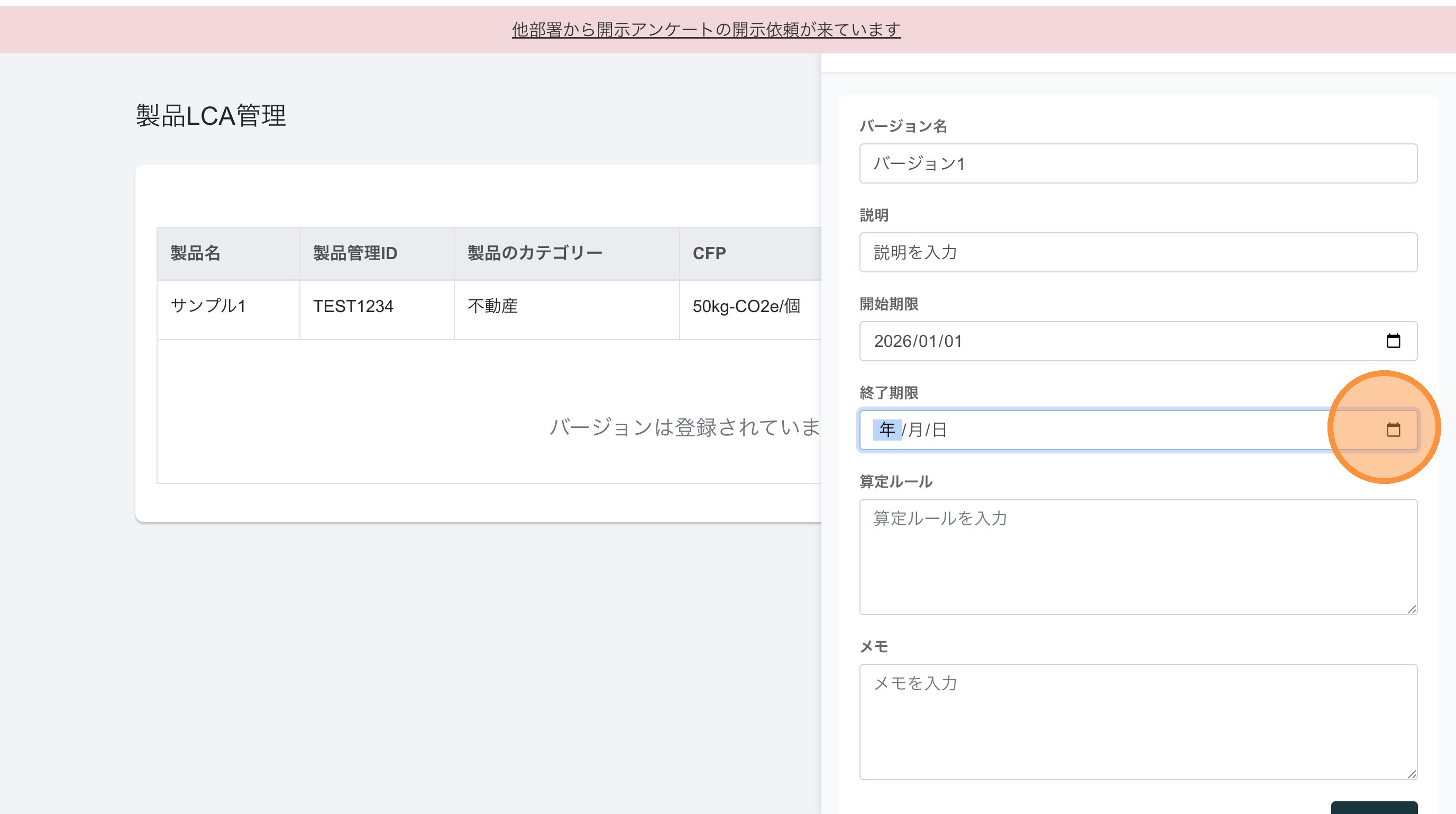Screen dimensions: 1456x814
Task: Click the CFP column header
Action: [709, 253]
